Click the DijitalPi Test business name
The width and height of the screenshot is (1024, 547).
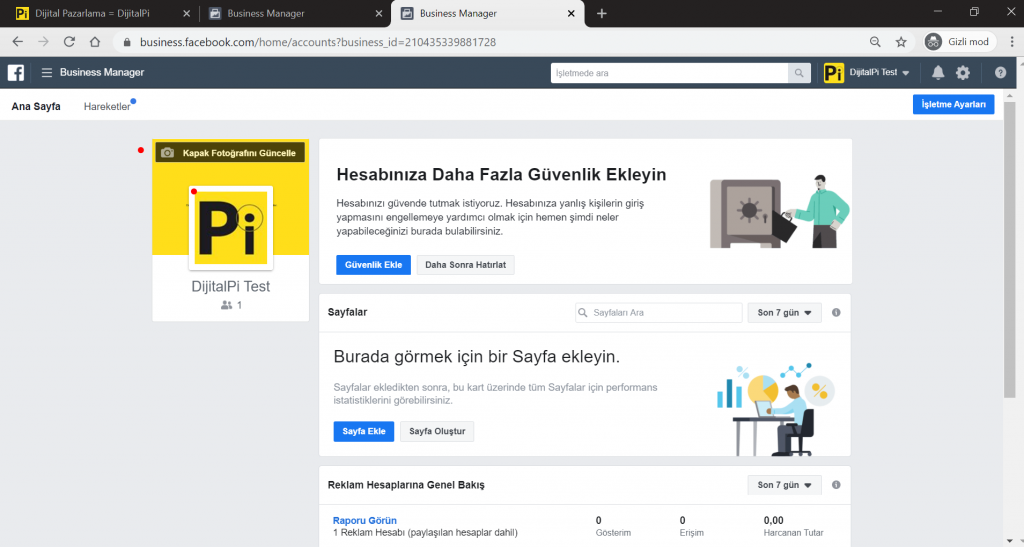(x=231, y=286)
